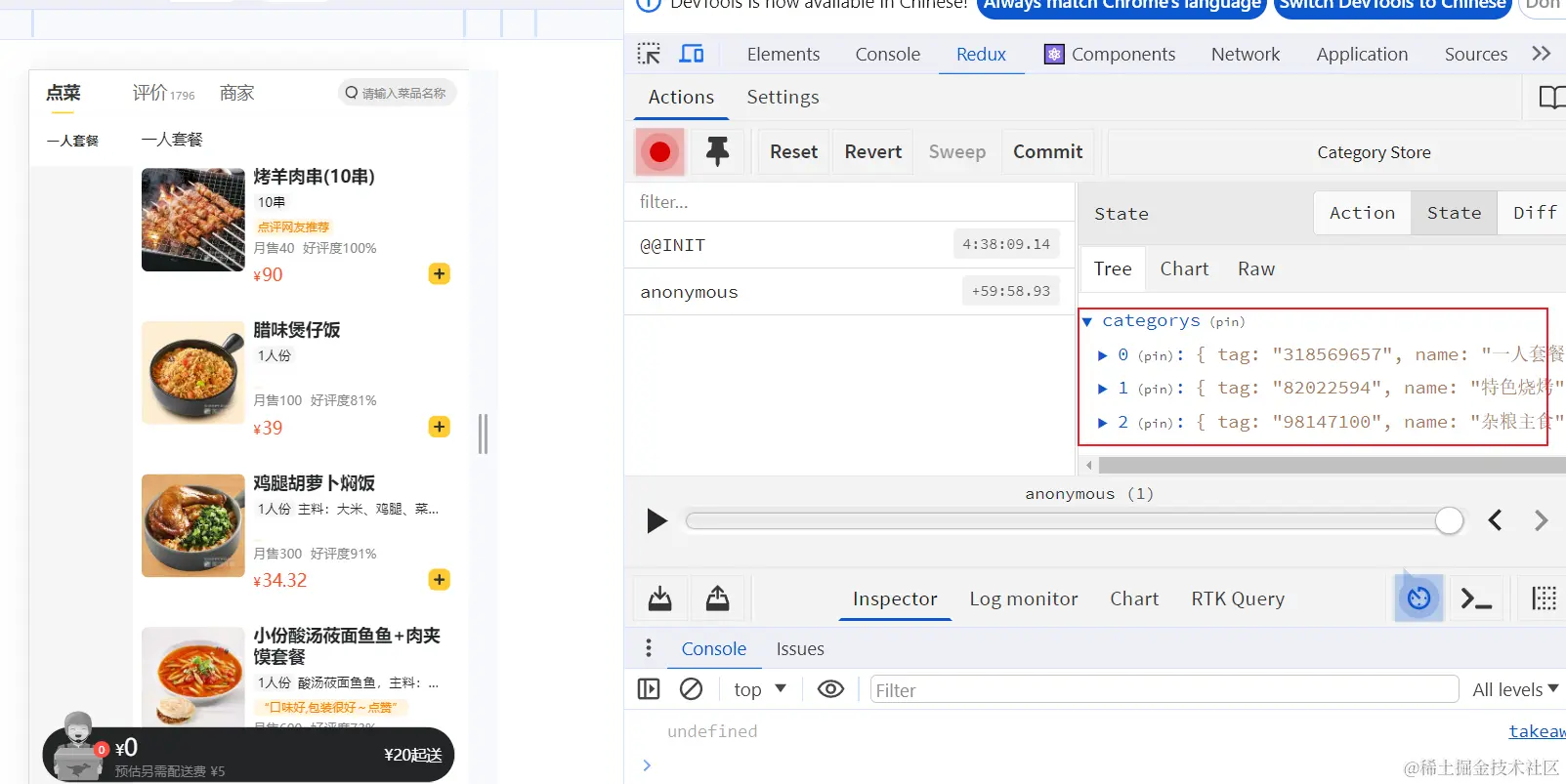Click the blue sync/remote icon
Viewport: 1566px width, 784px height.
point(1418,598)
